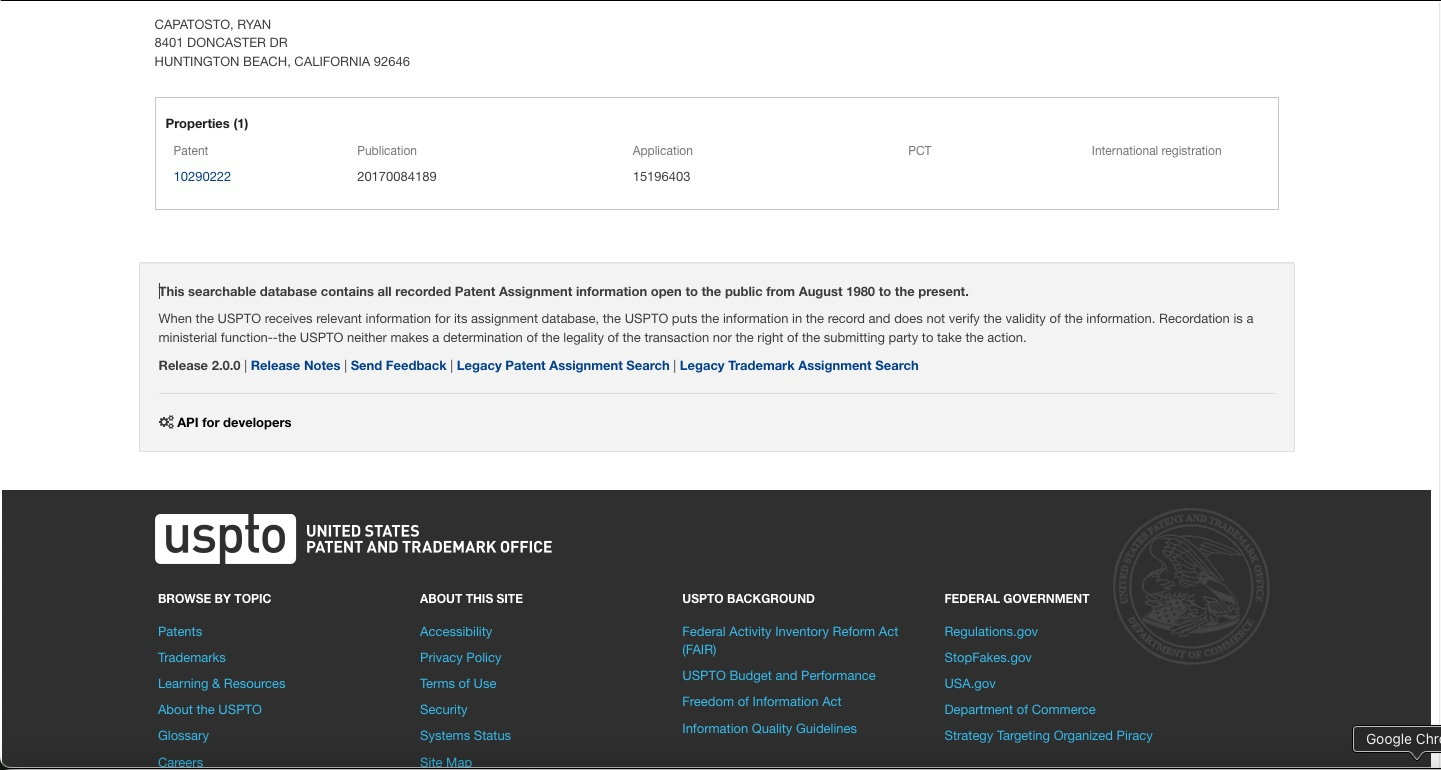The image size is (1441, 770).
Task: Visit the Accessibility page
Action: (456, 632)
